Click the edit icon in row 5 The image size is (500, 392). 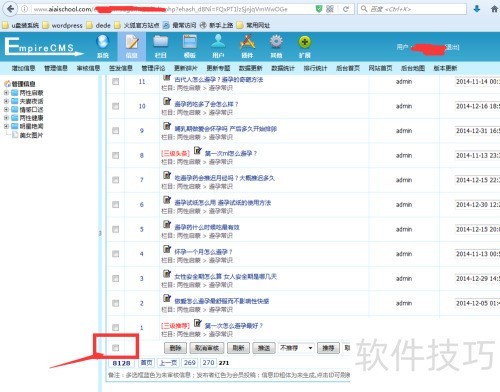167,224
